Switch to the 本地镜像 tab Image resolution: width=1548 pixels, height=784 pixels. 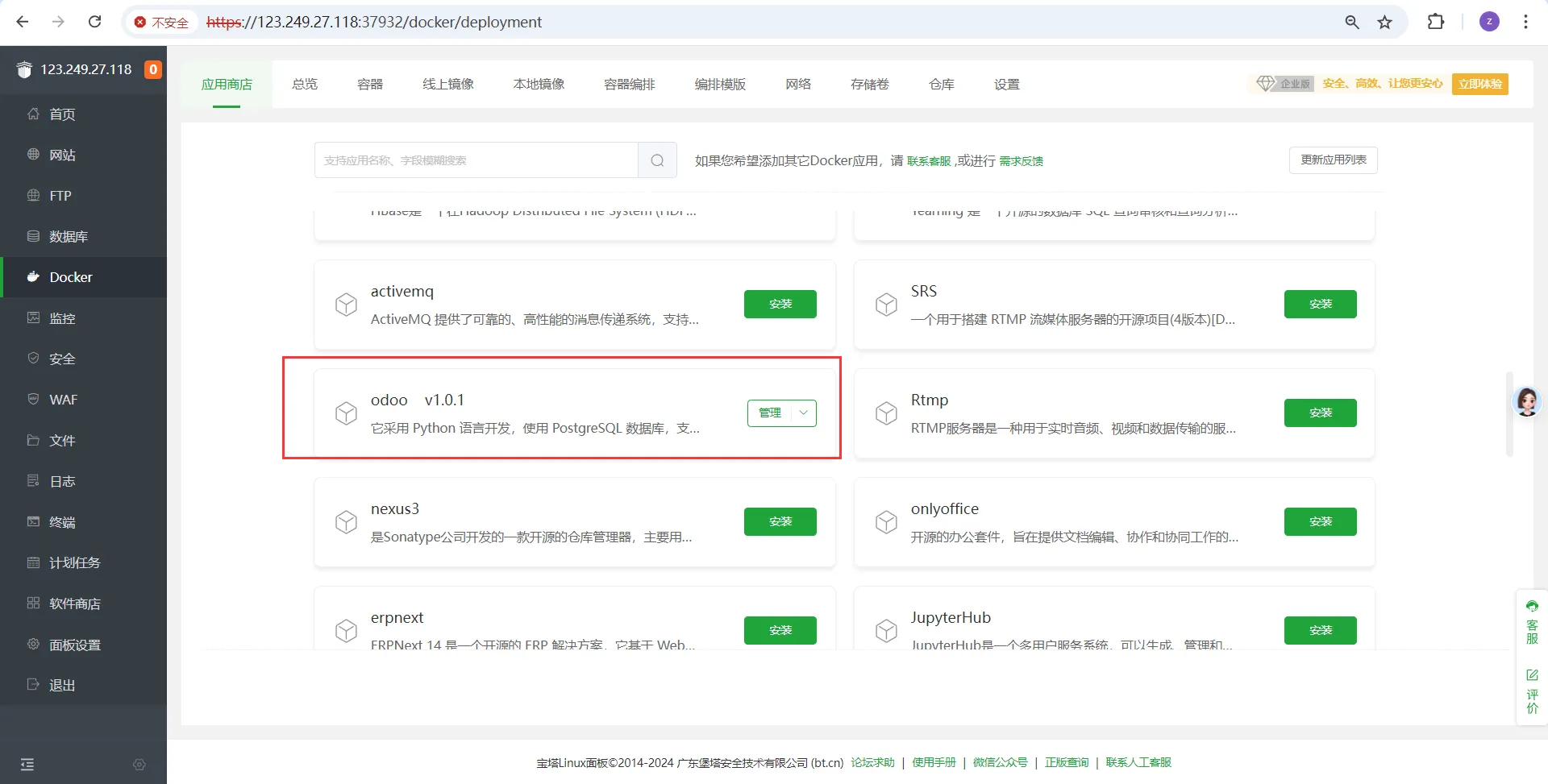tap(539, 84)
